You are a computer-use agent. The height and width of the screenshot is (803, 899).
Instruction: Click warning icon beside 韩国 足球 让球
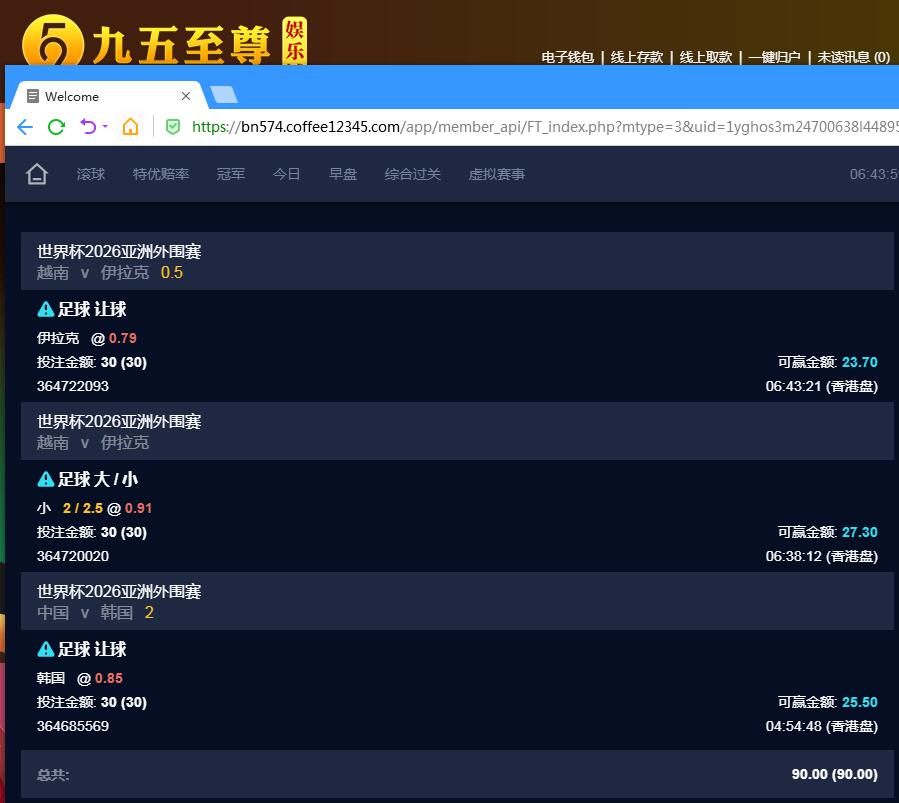[x=45, y=649]
